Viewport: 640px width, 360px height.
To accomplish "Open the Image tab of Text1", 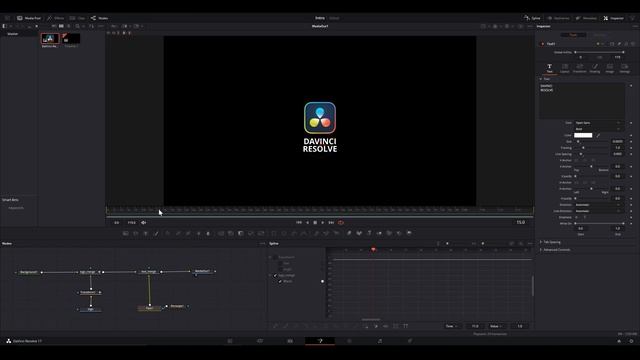I will pos(609,68).
